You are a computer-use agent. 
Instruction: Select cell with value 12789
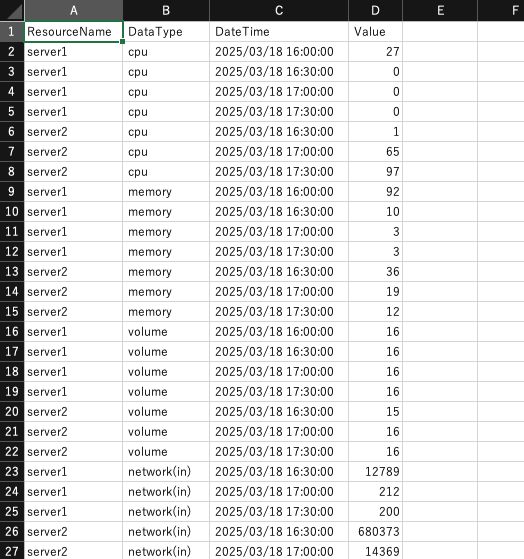pyautogui.click(x=375, y=472)
